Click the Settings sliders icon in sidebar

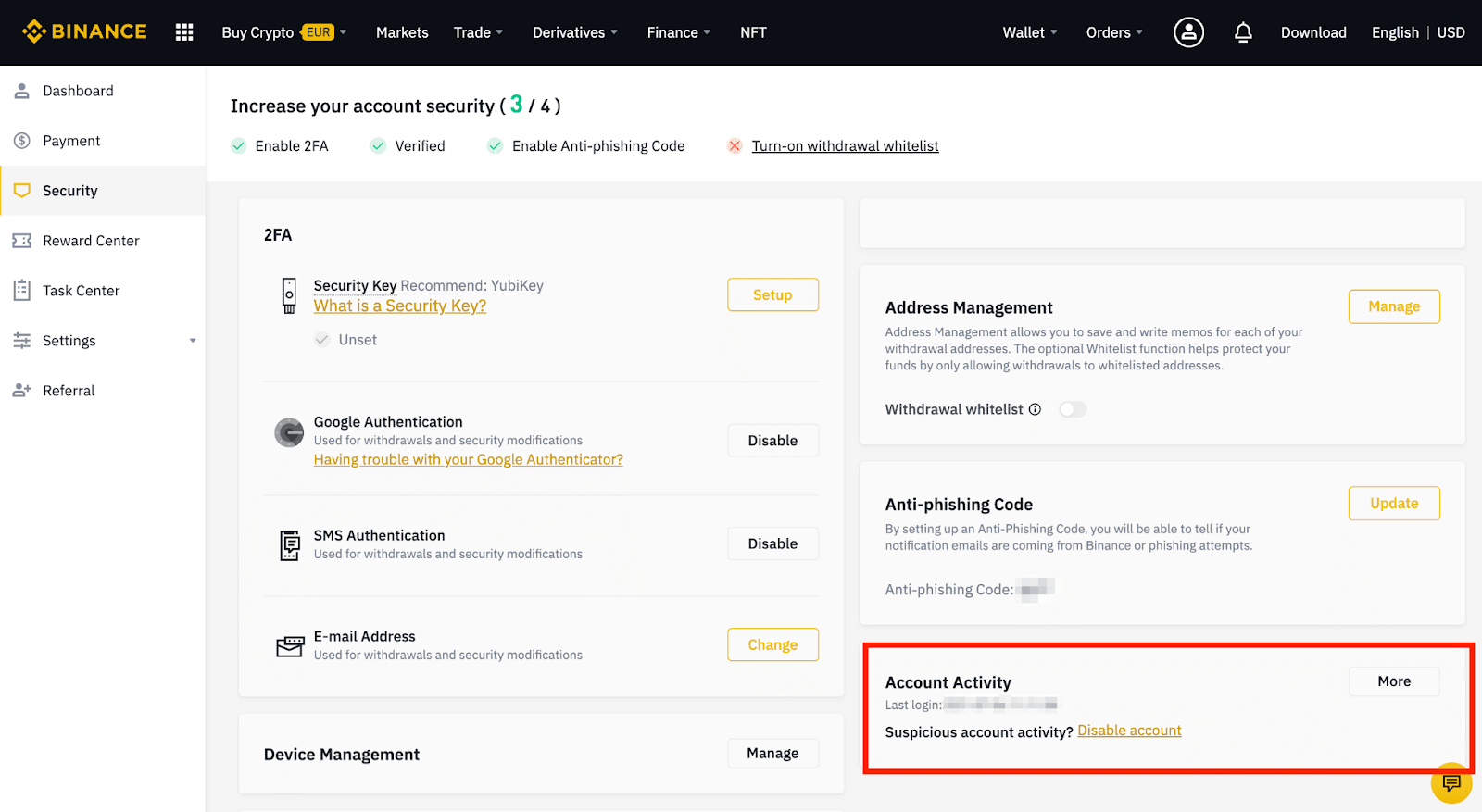[22, 341]
